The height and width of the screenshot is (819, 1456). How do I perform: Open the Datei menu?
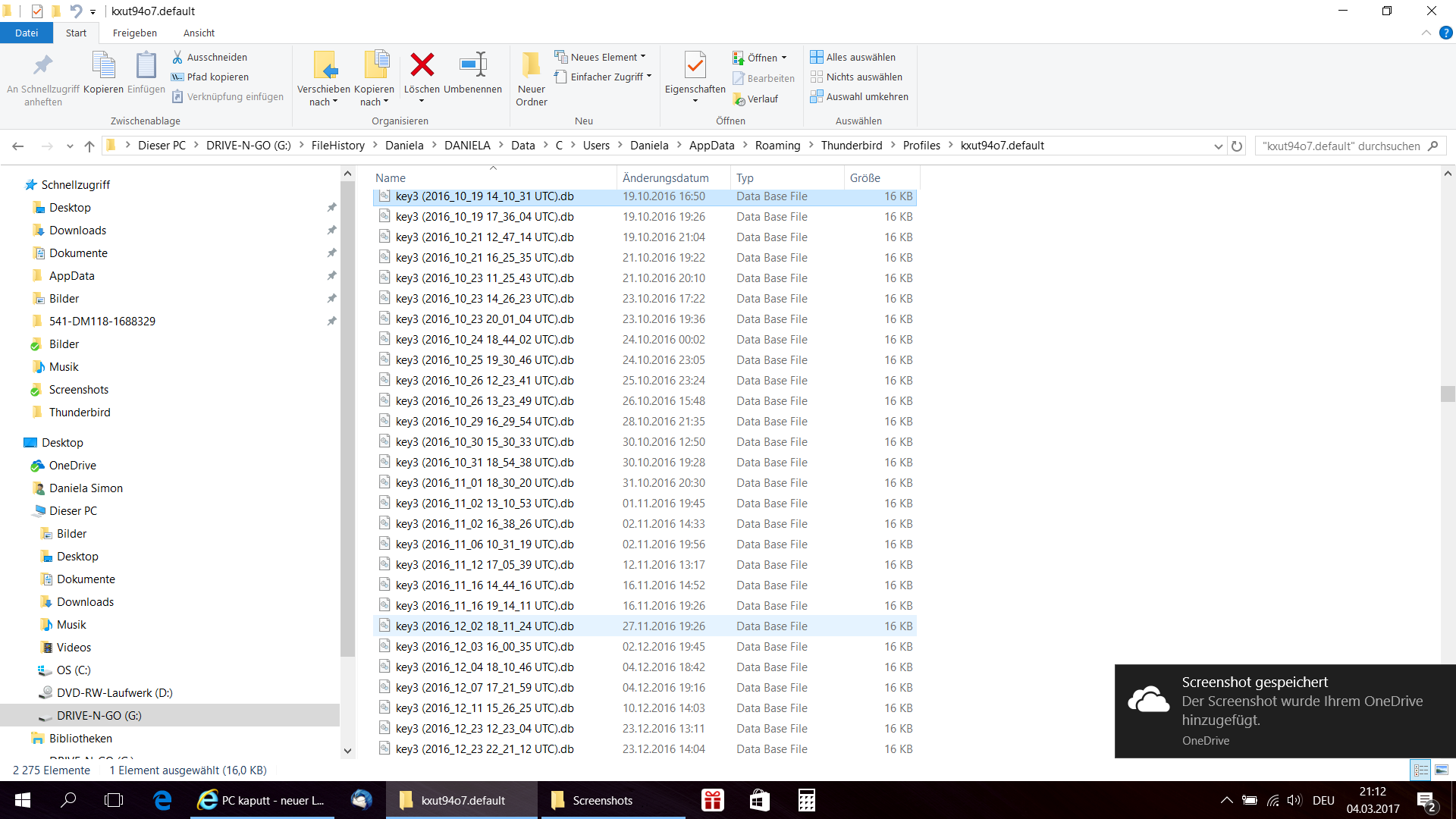tap(27, 33)
